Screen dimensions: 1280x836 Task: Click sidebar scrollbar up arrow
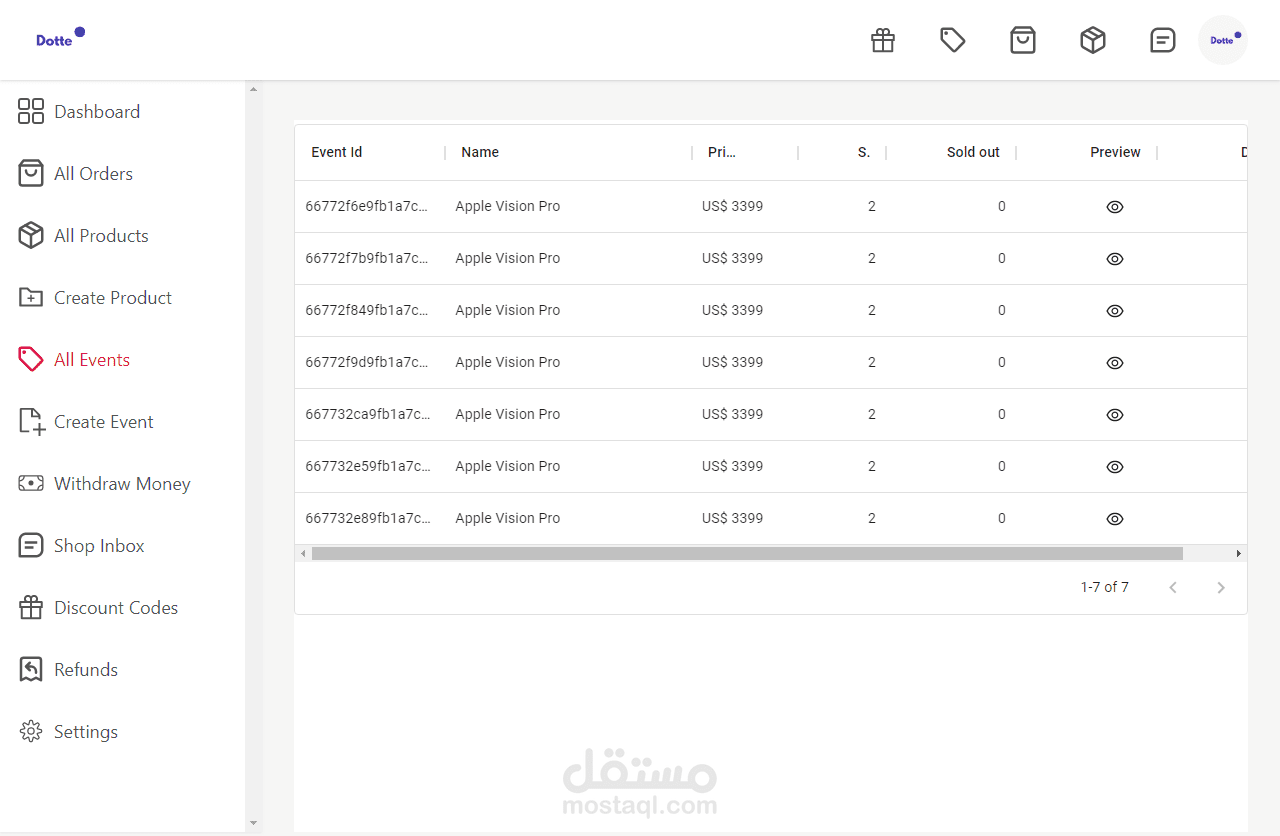pyautogui.click(x=253, y=89)
